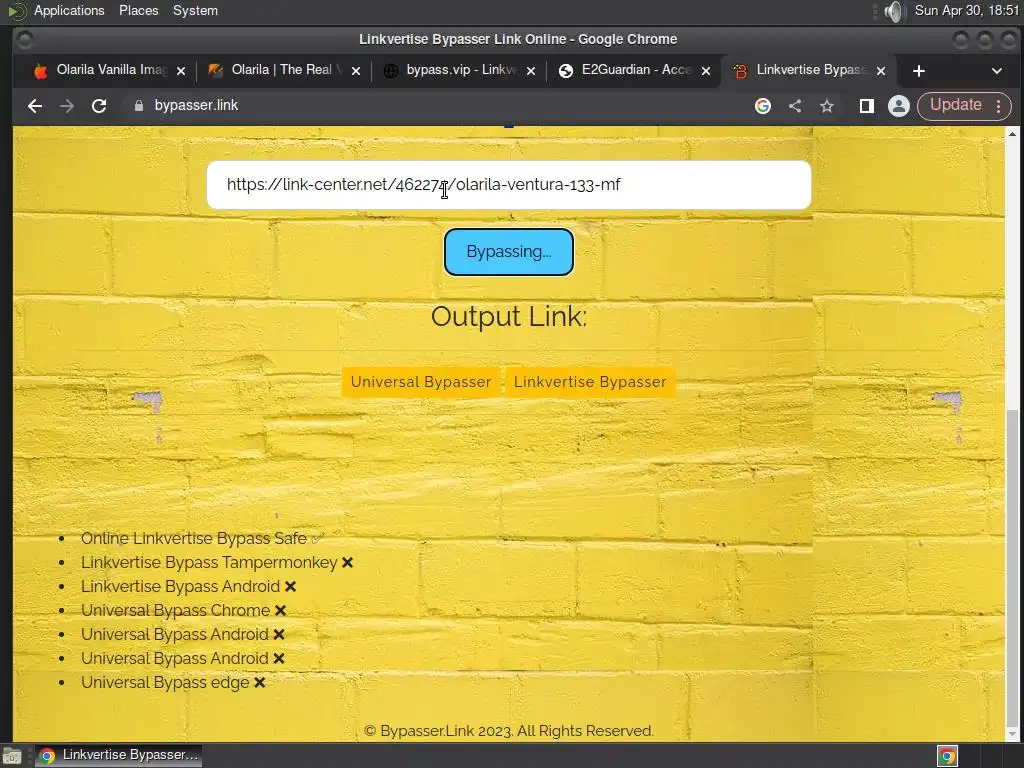This screenshot has height=768, width=1024.
Task: Click 'Universal Bypass Chrome' list item
Action: (184, 611)
